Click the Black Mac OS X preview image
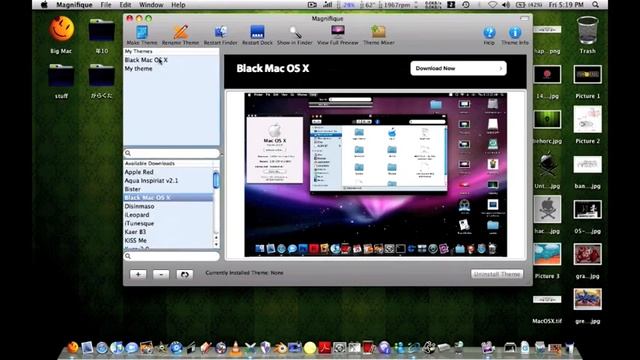Image resolution: width=640 pixels, height=360 pixels. (376, 175)
